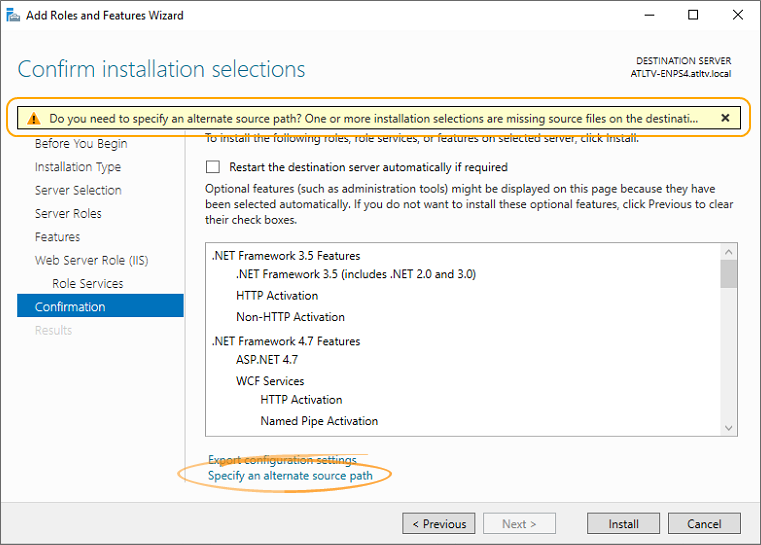Image resolution: width=761 pixels, height=545 pixels.
Task: Go to Features step
Action: coord(57,237)
